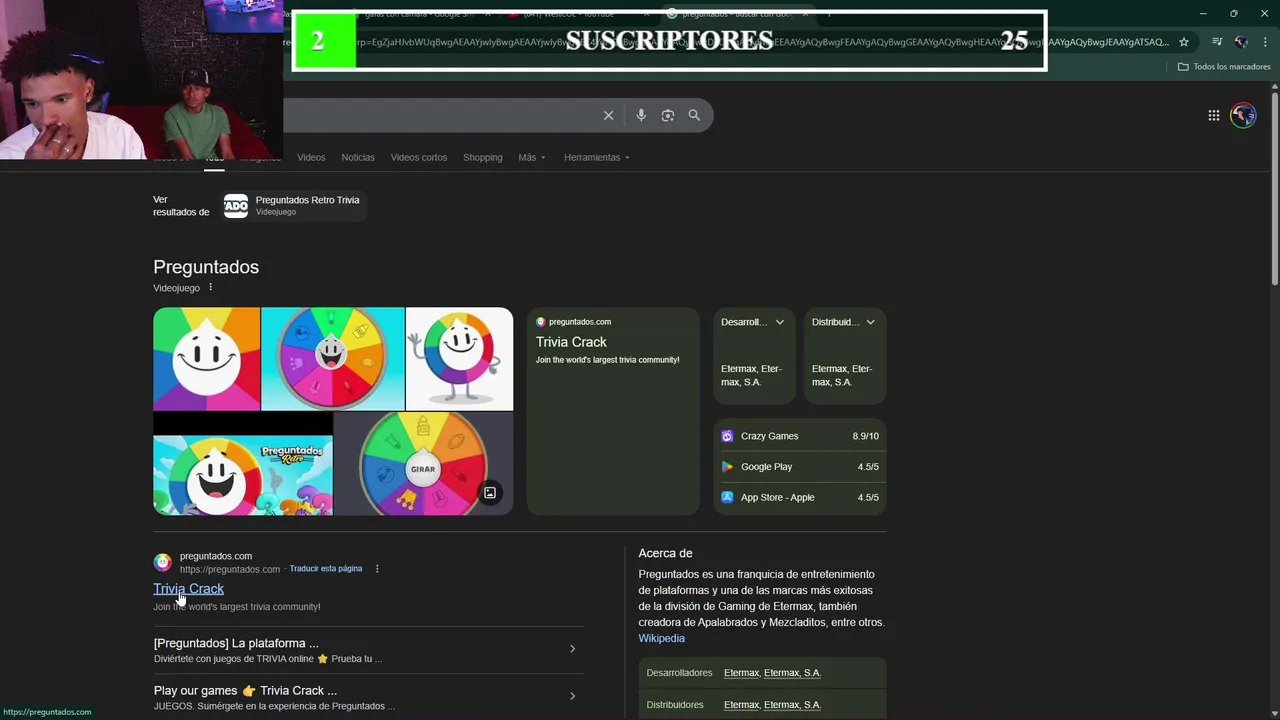Image resolution: width=1280 pixels, height=720 pixels.
Task: Click Traducir esta página link
Action: click(326, 569)
